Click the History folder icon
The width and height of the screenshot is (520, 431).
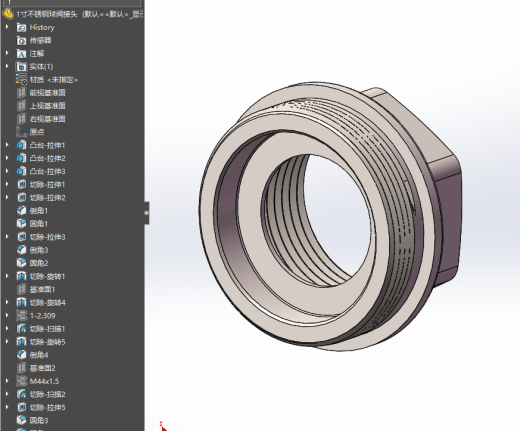[21, 28]
